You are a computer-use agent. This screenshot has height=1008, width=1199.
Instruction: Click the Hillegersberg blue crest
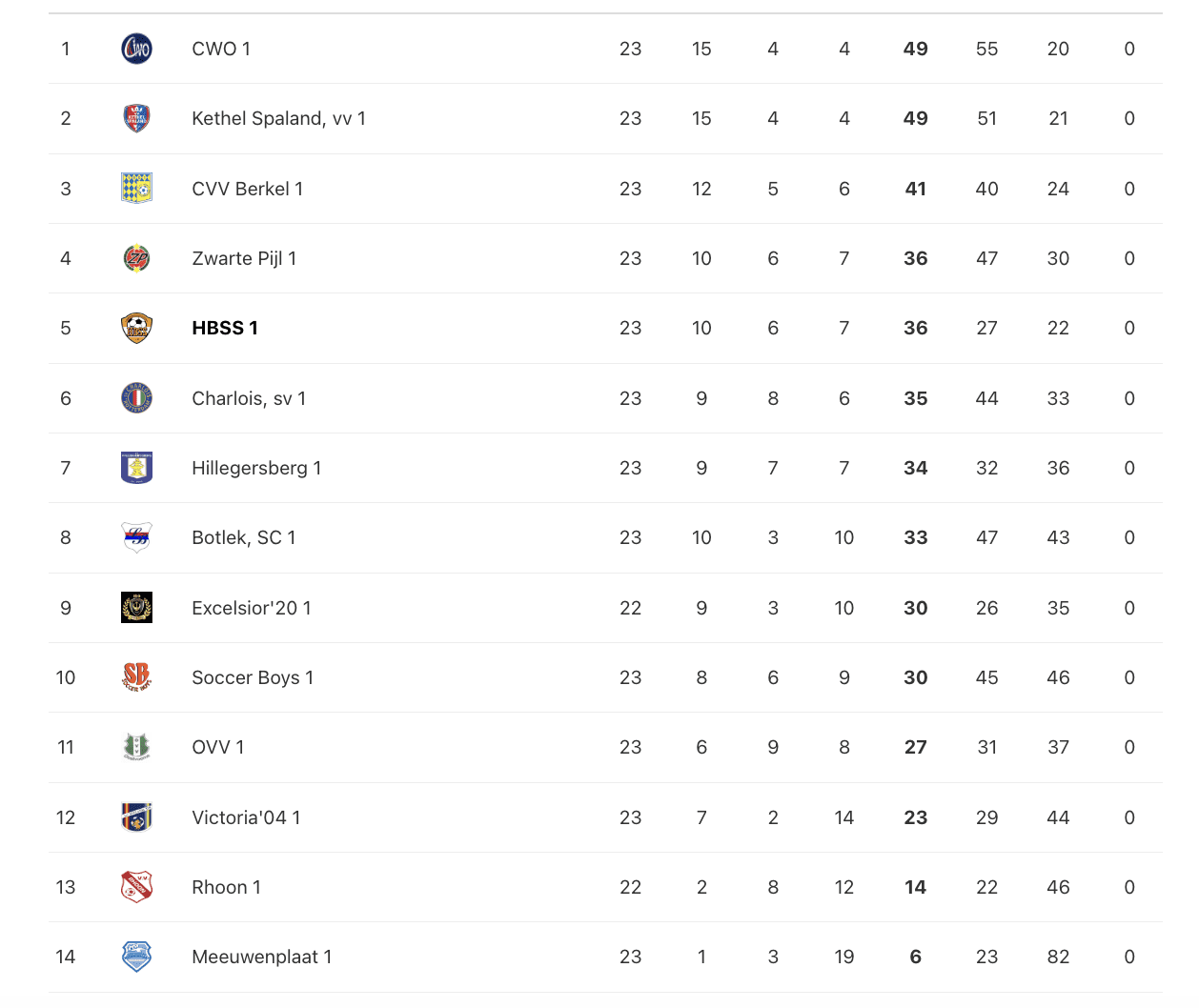[136, 468]
